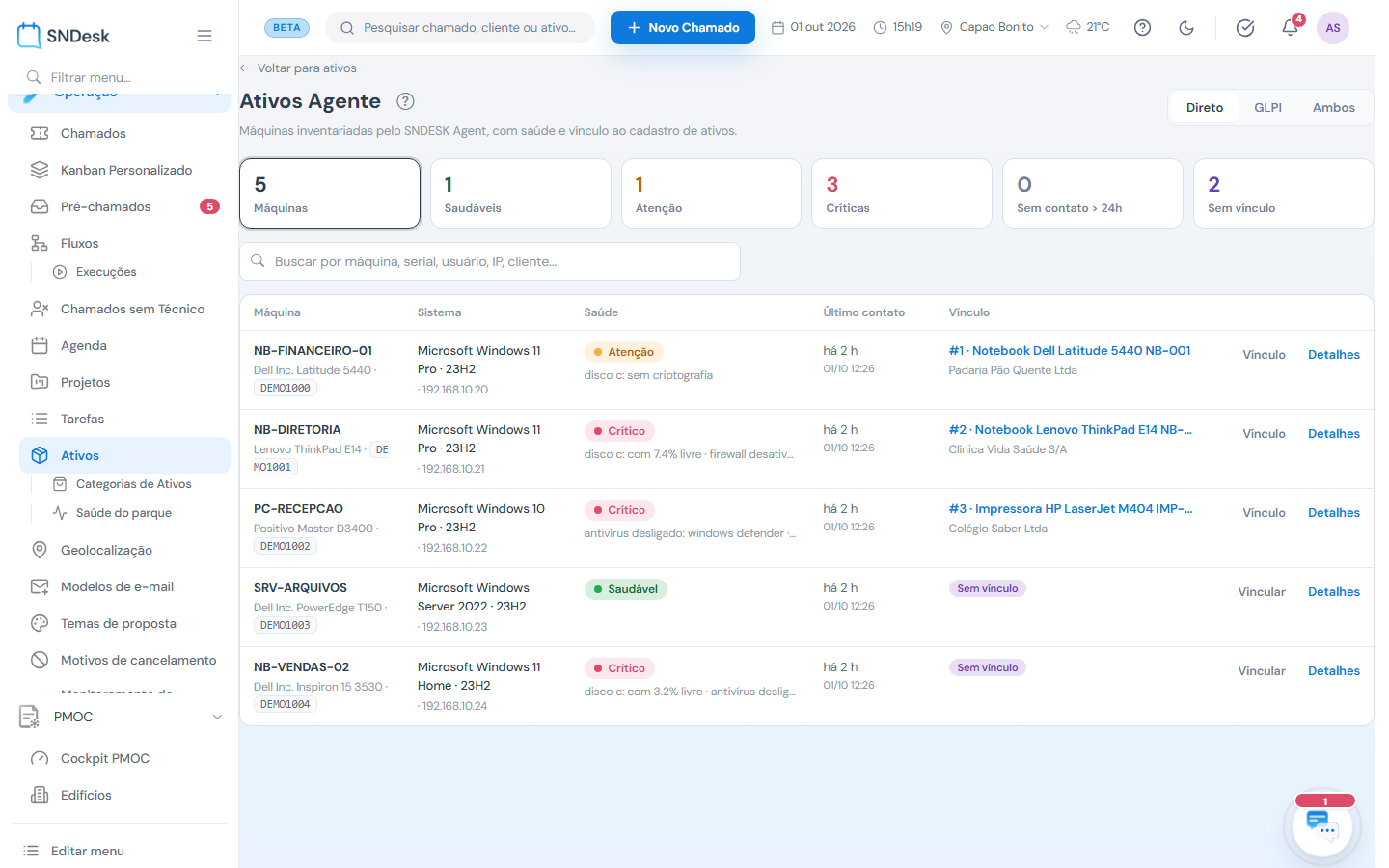Click the help icon beside Ativos Agente

pos(406,101)
